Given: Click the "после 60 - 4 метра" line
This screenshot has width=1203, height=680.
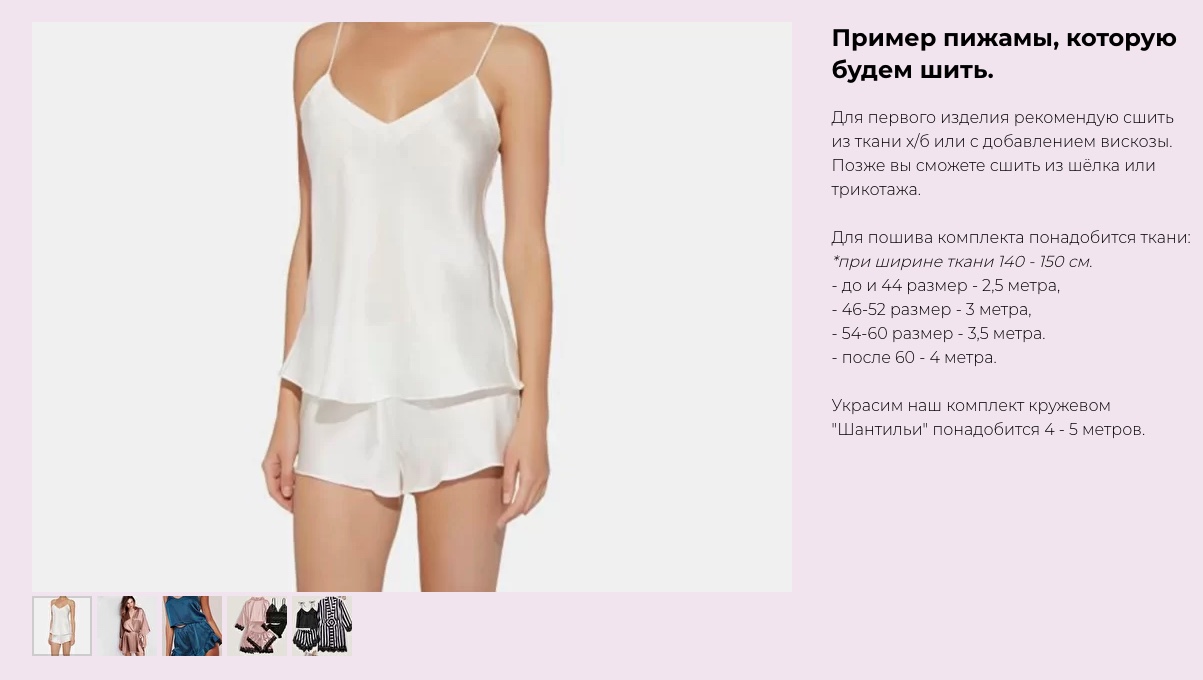Looking at the screenshot, I should pos(914,358).
